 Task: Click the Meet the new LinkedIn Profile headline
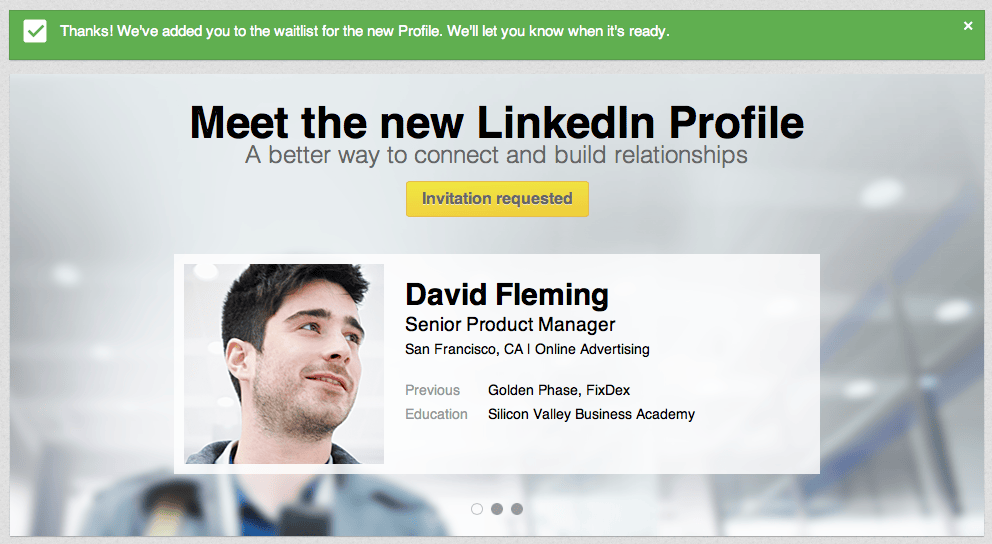[x=497, y=122]
